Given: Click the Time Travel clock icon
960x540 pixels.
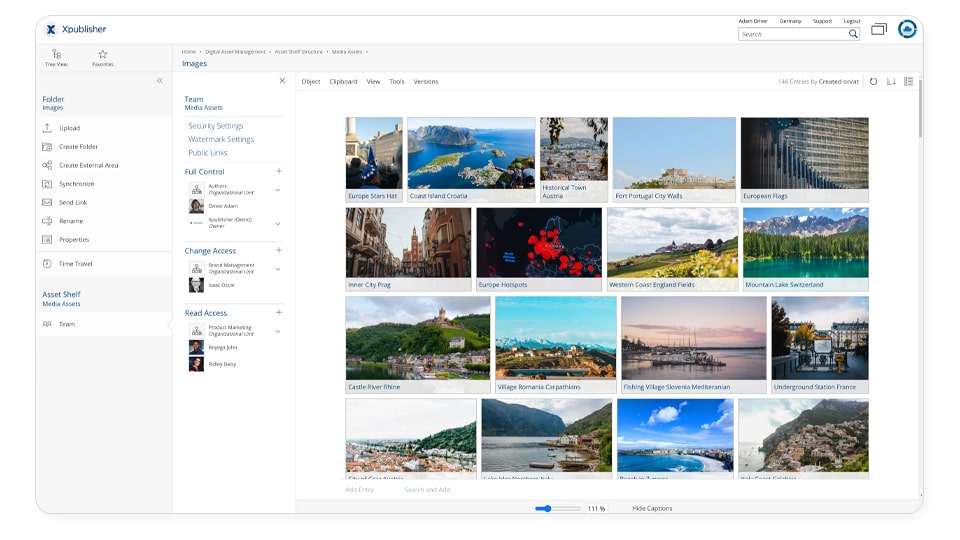Looking at the screenshot, I should pos(47,264).
